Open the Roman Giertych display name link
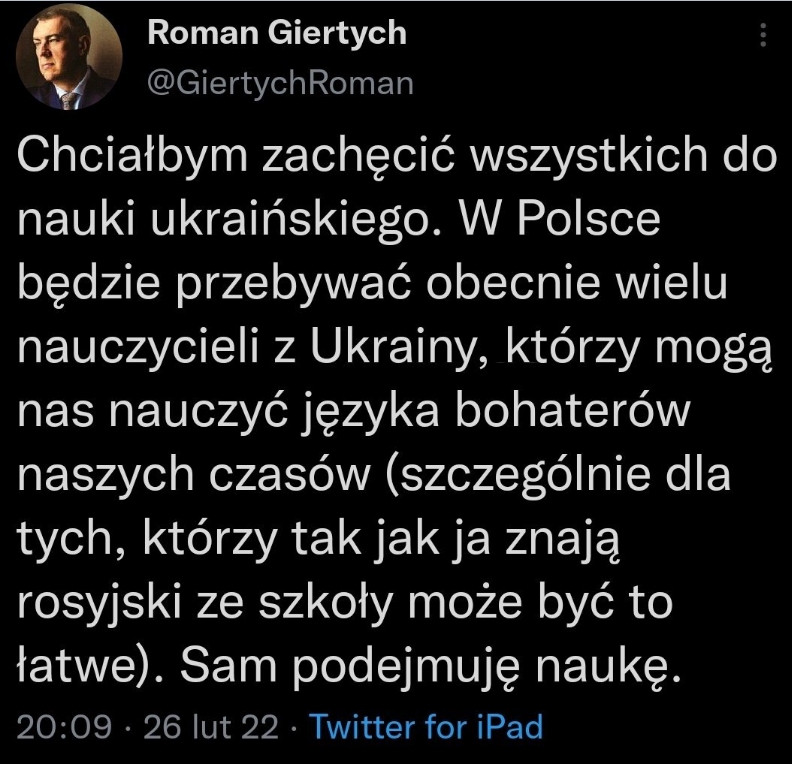The image size is (792, 764). click(277, 34)
